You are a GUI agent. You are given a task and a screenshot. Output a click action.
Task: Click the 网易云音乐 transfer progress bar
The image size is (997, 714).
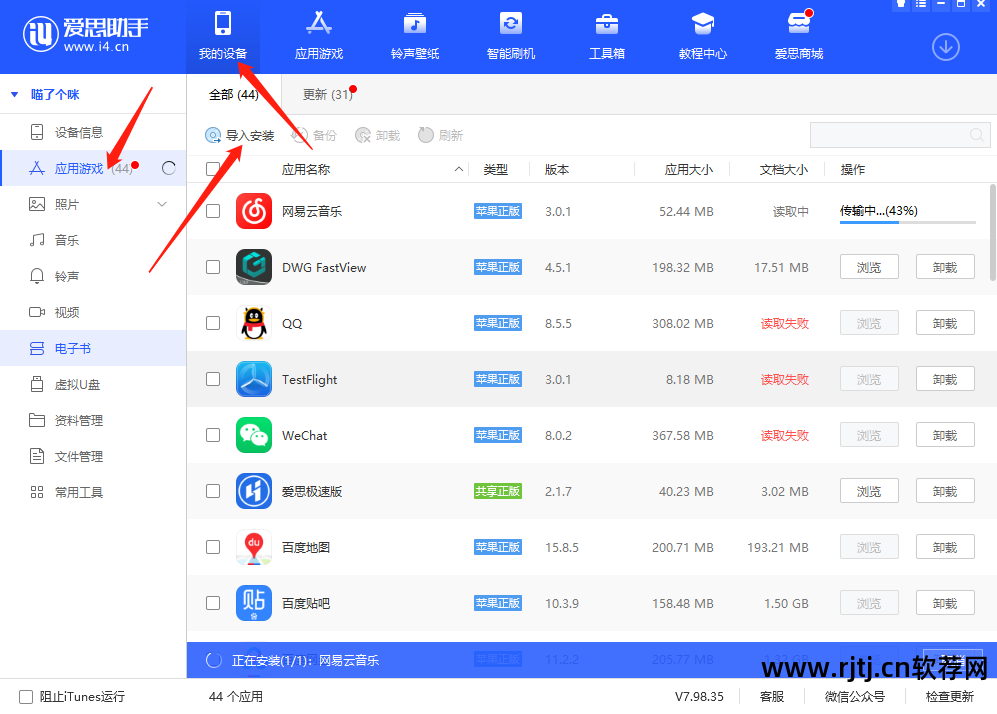pyautogui.click(x=907, y=223)
